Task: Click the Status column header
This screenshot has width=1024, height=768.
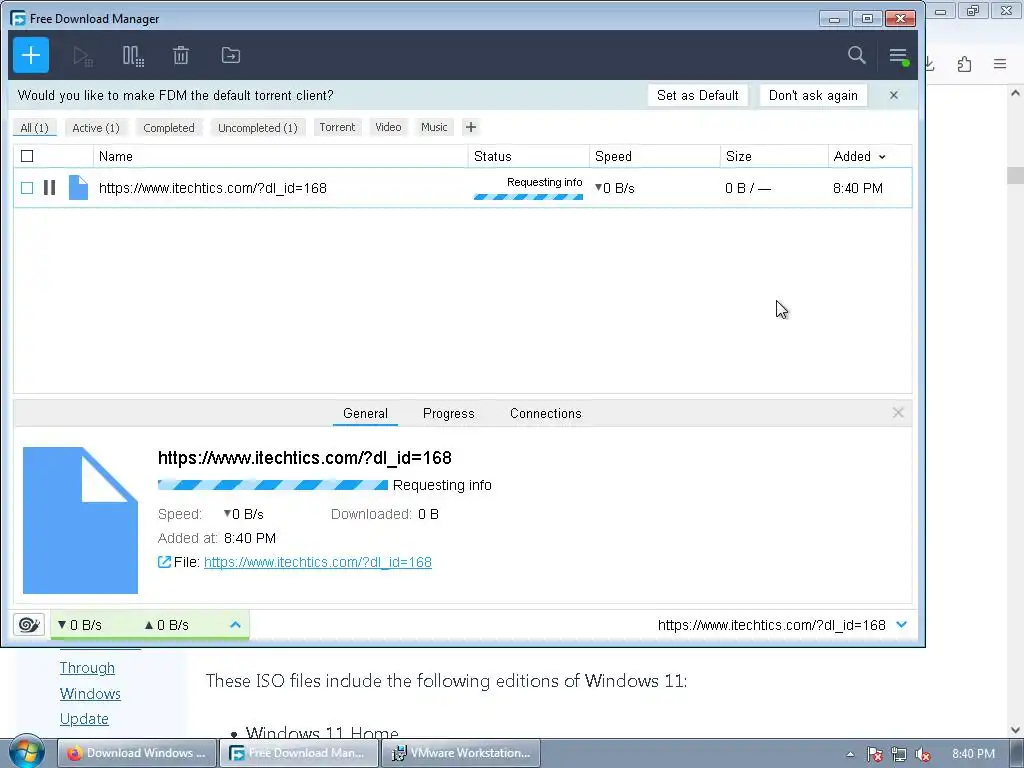Action: tap(529, 156)
